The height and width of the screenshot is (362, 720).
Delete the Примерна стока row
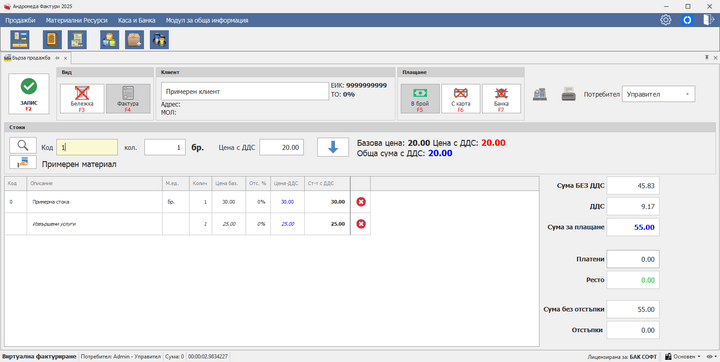coord(361,202)
